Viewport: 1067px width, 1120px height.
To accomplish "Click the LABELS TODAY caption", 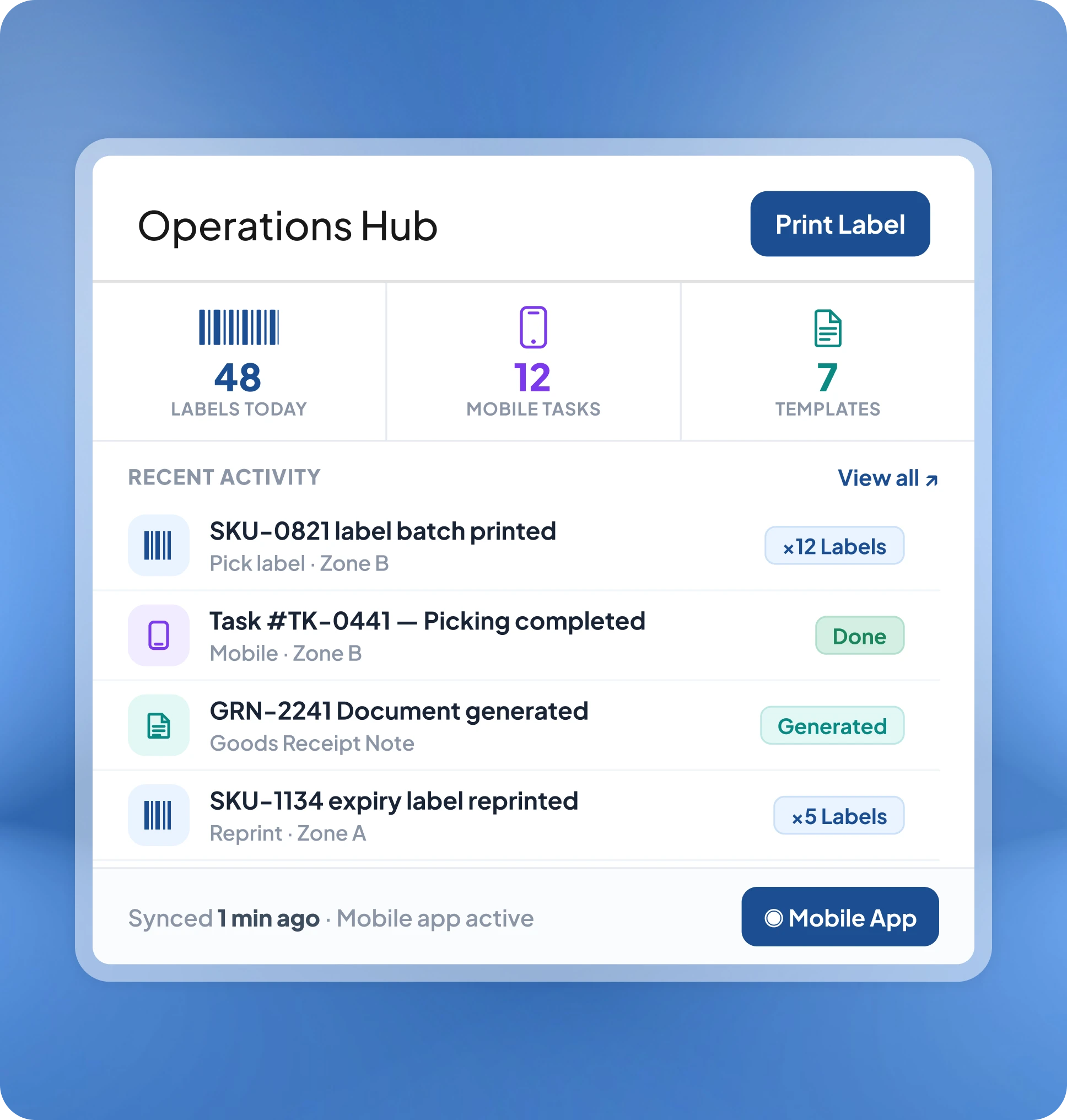I will click(x=239, y=409).
